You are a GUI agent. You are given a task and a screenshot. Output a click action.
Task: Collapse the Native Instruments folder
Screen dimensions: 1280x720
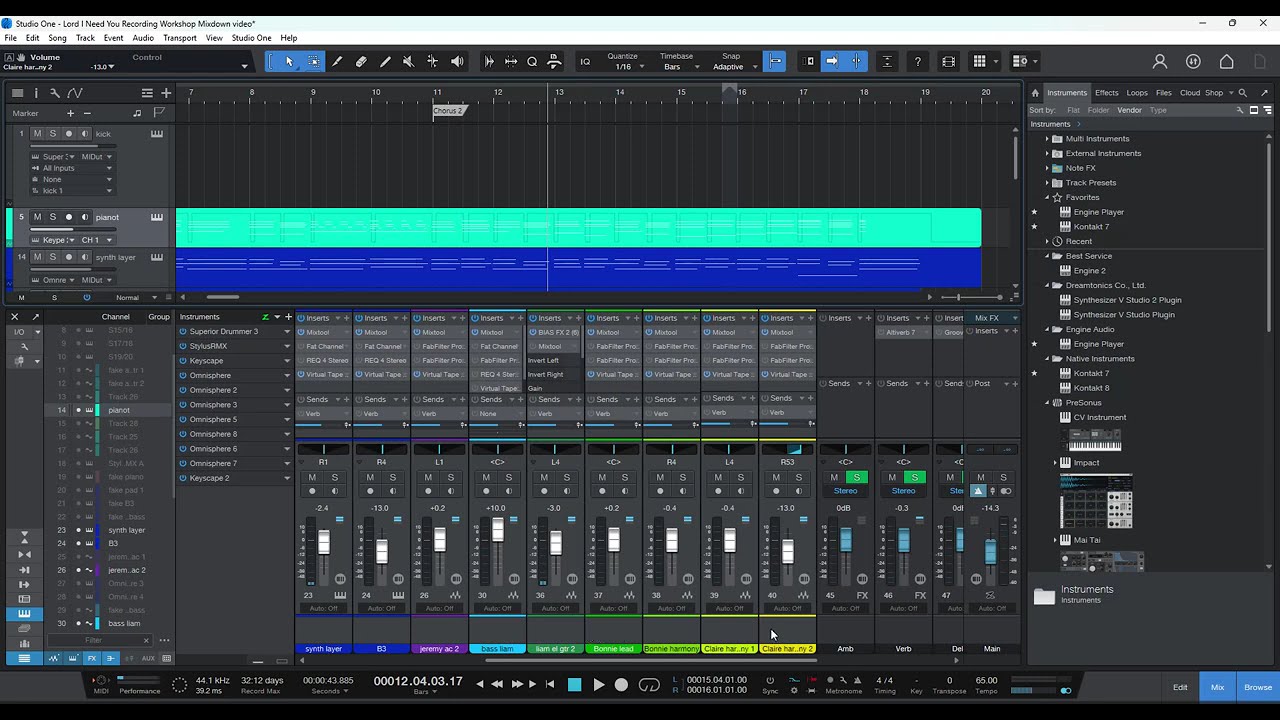[x=1047, y=359]
